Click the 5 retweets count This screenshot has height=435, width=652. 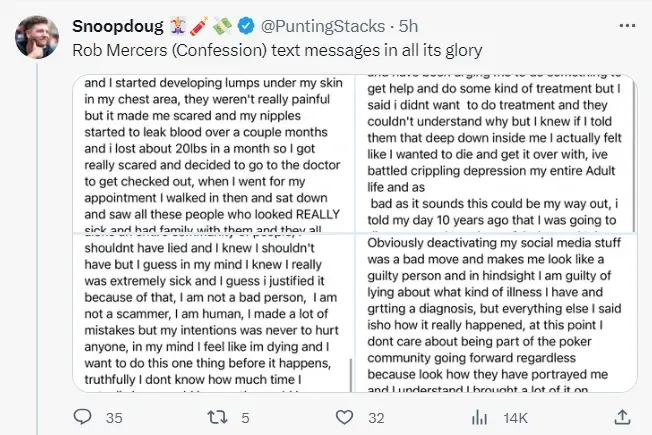point(245,416)
